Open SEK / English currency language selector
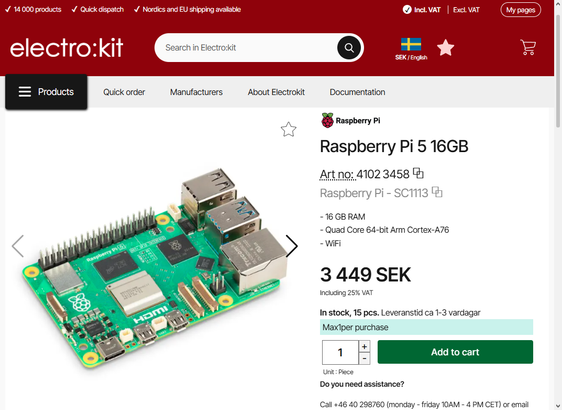The width and height of the screenshot is (562, 410). 411,49
